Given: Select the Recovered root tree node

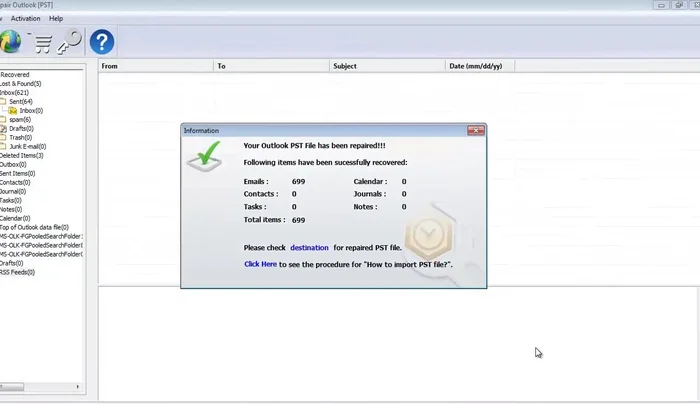Looking at the screenshot, I should tap(15, 75).
